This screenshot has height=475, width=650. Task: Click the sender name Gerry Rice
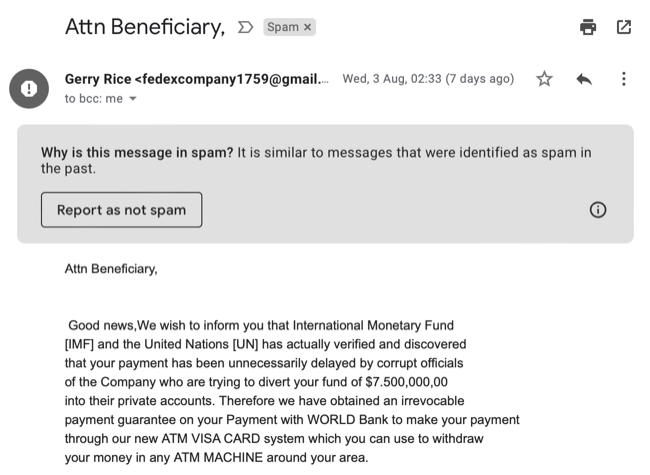[98, 79]
